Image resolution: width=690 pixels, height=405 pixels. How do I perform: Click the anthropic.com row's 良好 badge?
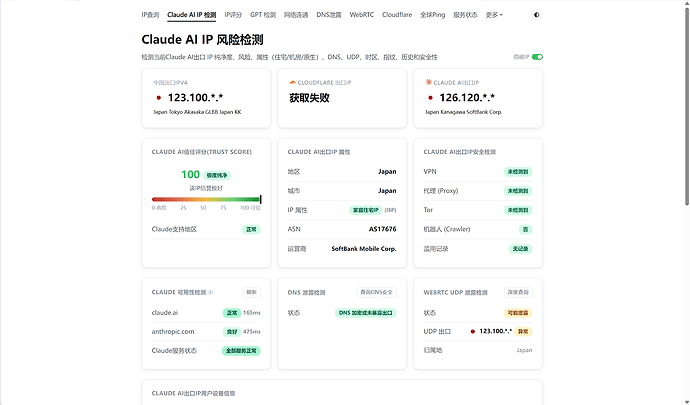[232, 332]
